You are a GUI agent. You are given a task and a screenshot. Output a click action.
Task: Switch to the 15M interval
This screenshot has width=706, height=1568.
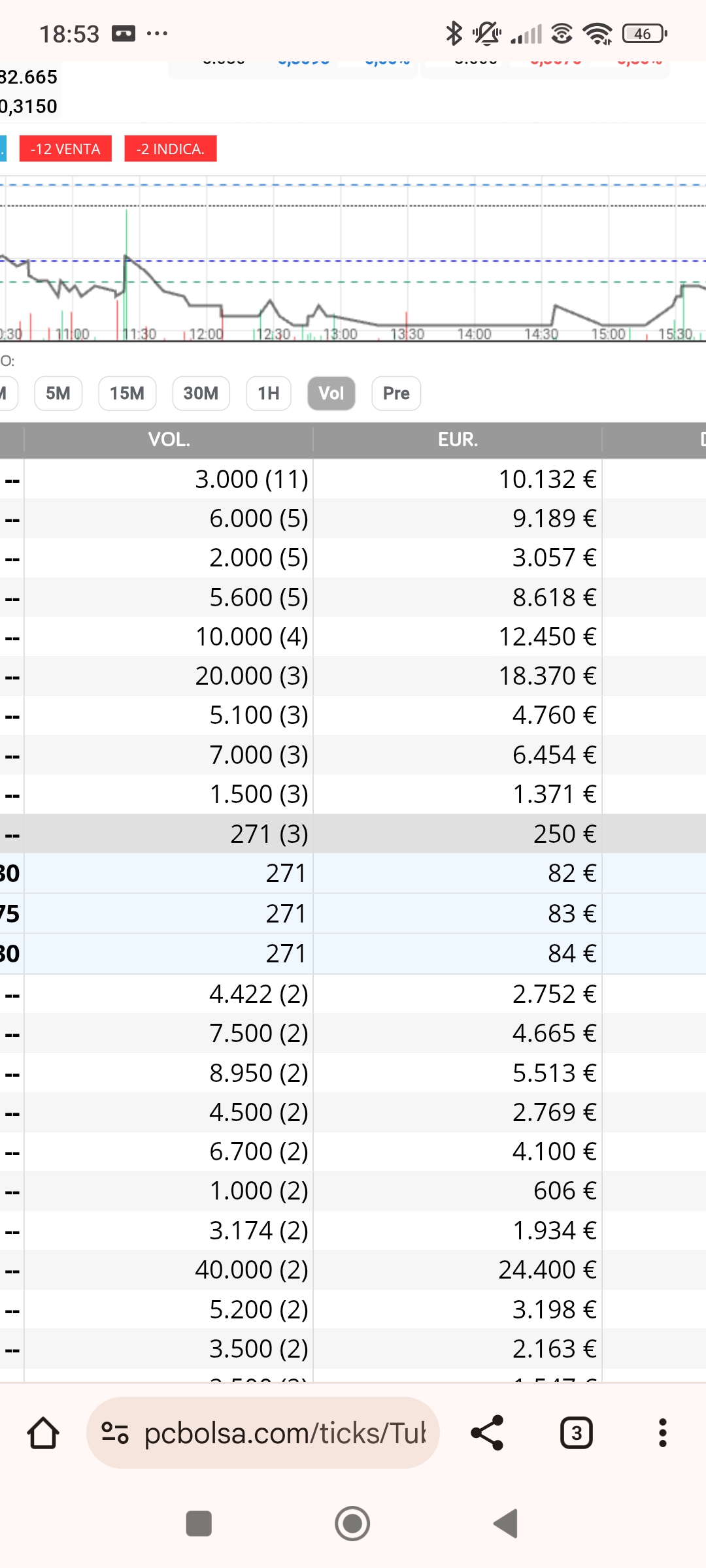point(127,393)
